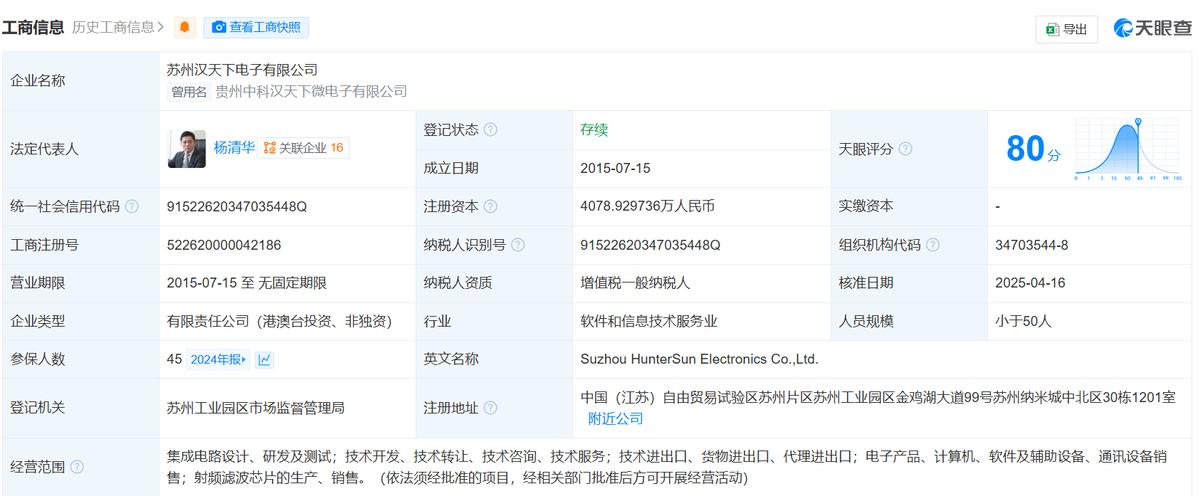Viewport: 1200px width, 496px height.
Task: Open 查看工商快照 snapshot button
Action: coord(256,28)
